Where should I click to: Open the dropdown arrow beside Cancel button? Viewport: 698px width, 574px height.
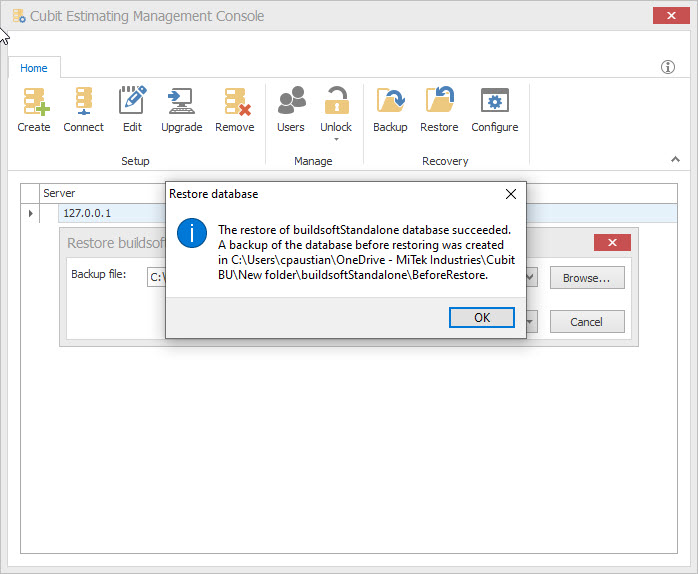click(530, 322)
